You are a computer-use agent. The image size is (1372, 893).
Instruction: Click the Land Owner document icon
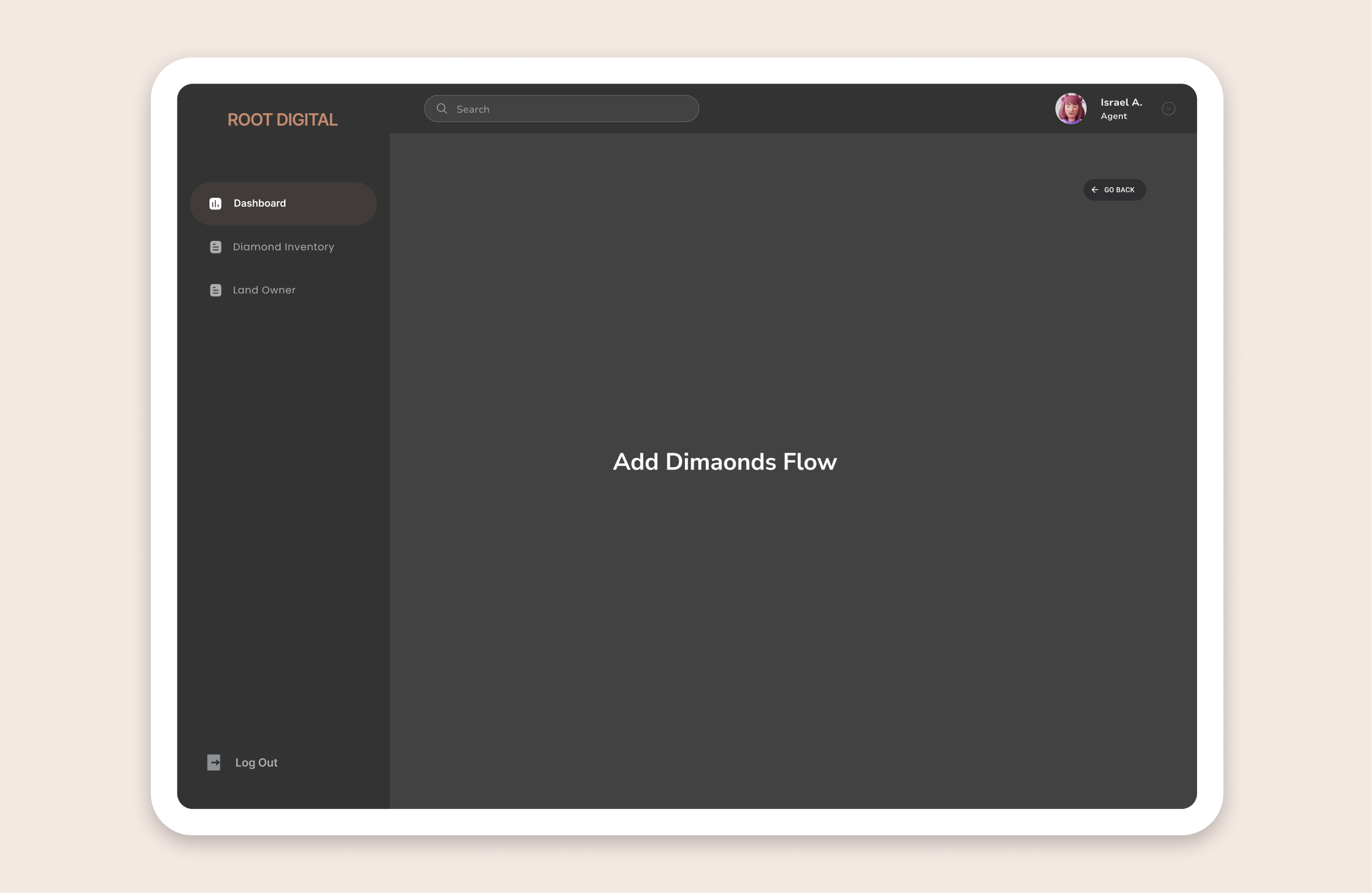[215, 290]
